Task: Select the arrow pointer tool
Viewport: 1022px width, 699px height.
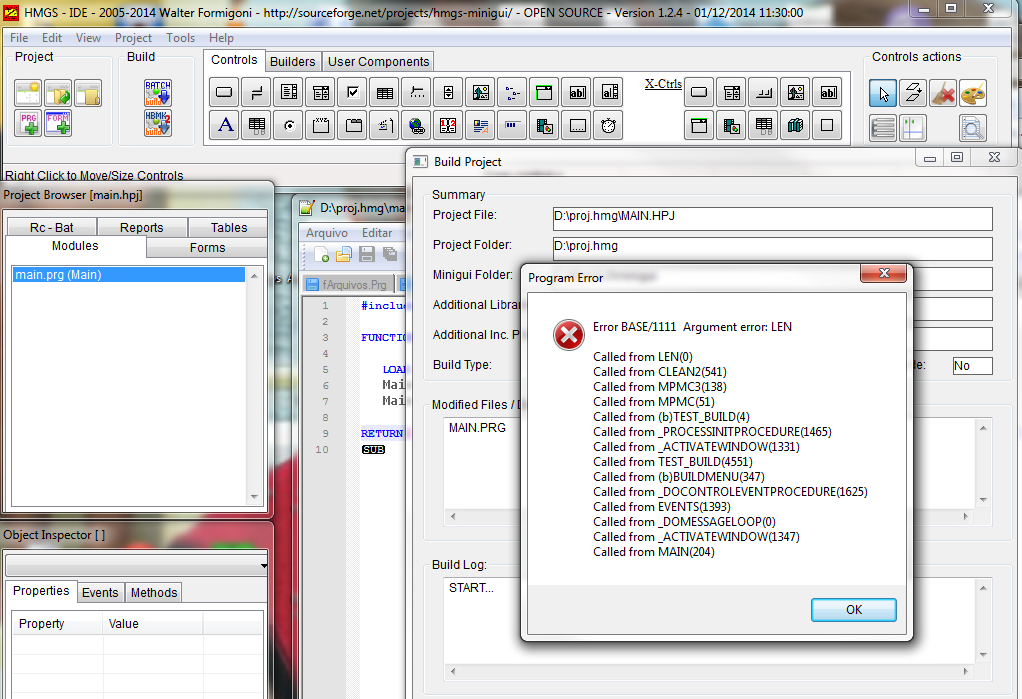Action: tap(882, 94)
